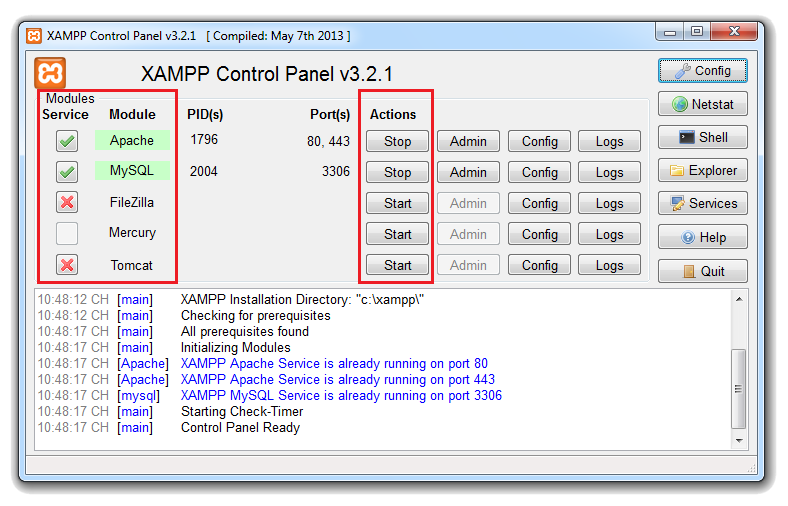Open Netstat with the globe icon
The image size is (788, 506).
tap(702, 104)
